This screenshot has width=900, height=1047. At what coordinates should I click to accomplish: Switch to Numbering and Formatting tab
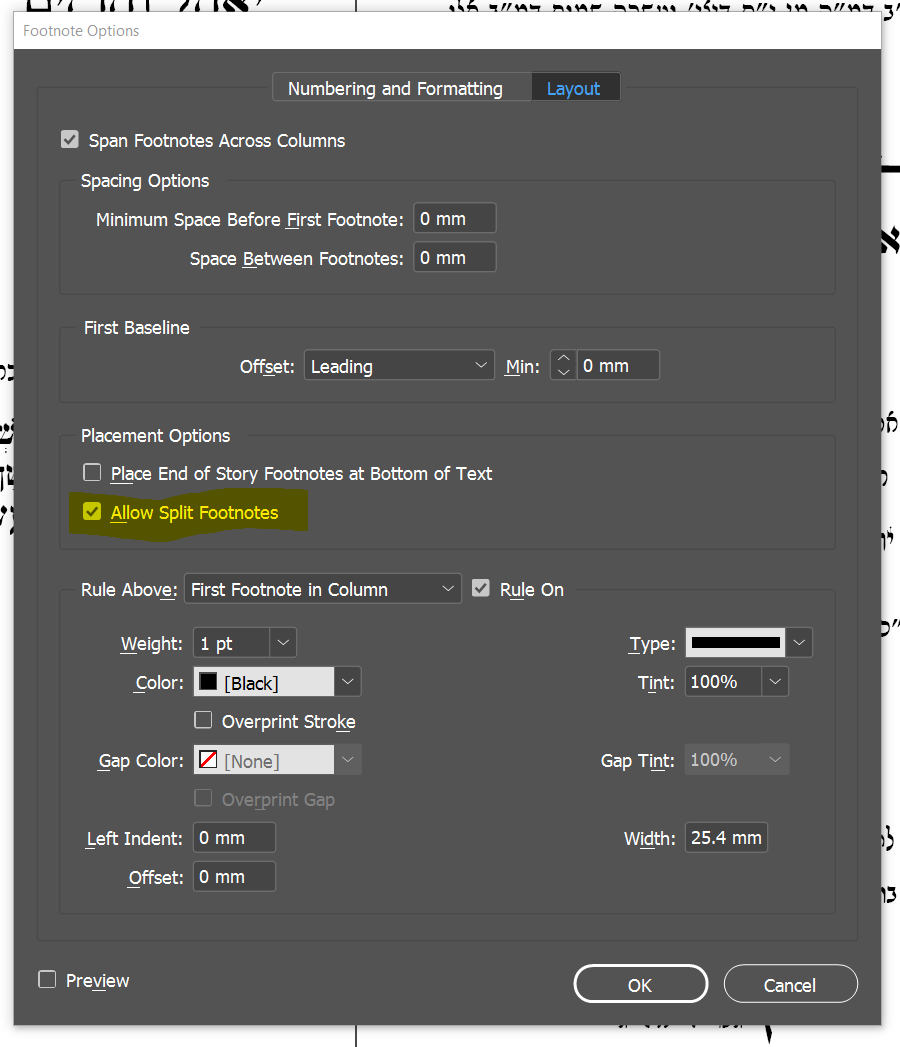click(395, 89)
